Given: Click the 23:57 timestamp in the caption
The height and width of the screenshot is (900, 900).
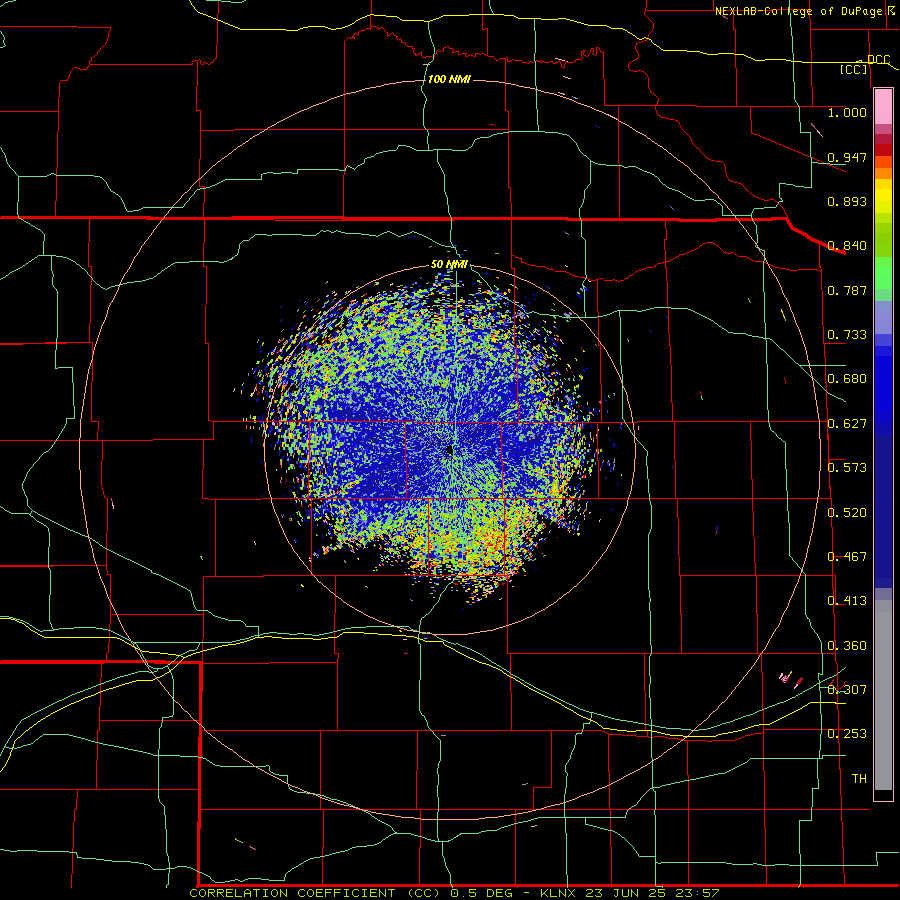Looking at the screenshot, I should (701, 893).
